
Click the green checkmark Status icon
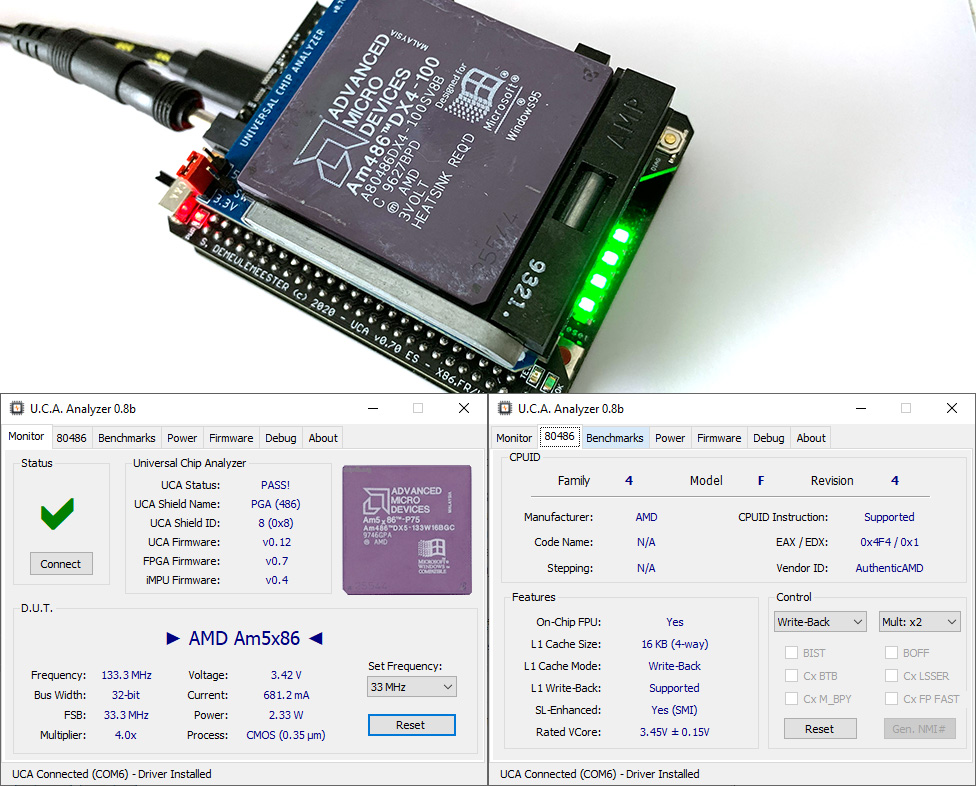(57, 514)
